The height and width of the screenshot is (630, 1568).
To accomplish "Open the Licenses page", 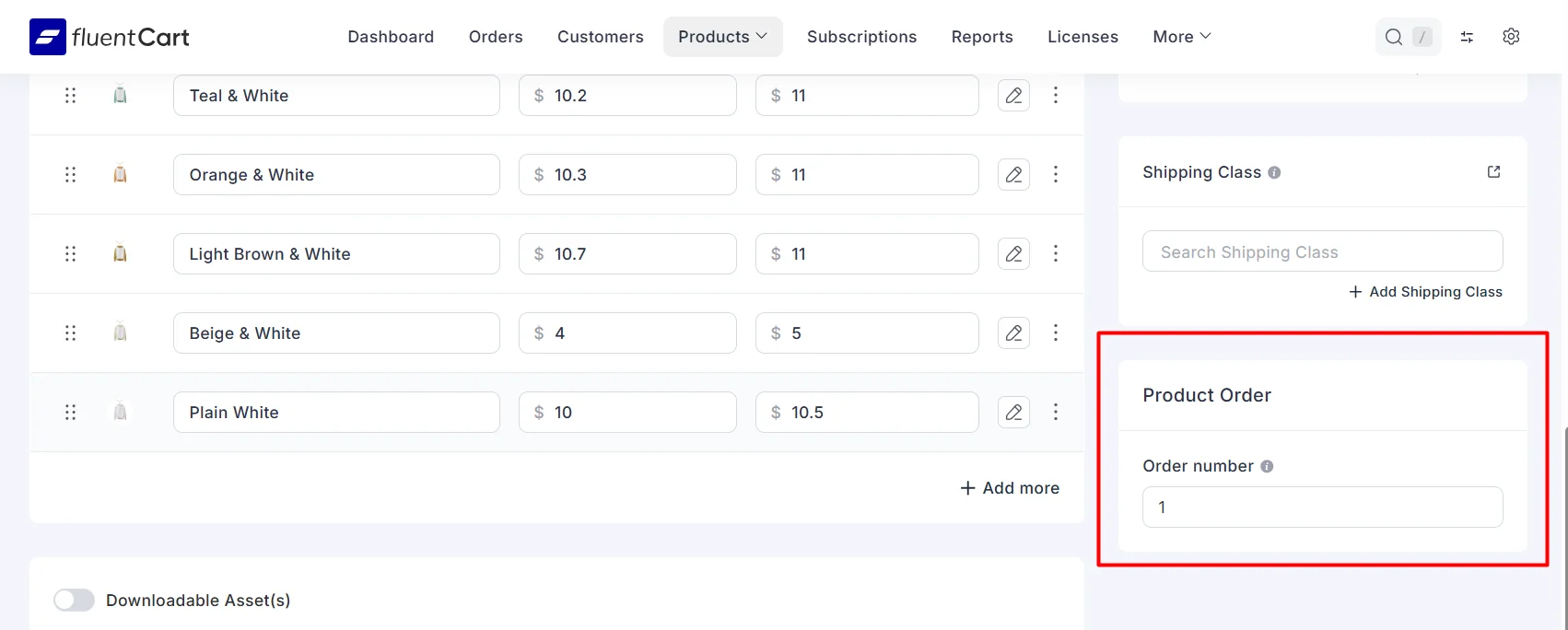I will (1082, 37).
